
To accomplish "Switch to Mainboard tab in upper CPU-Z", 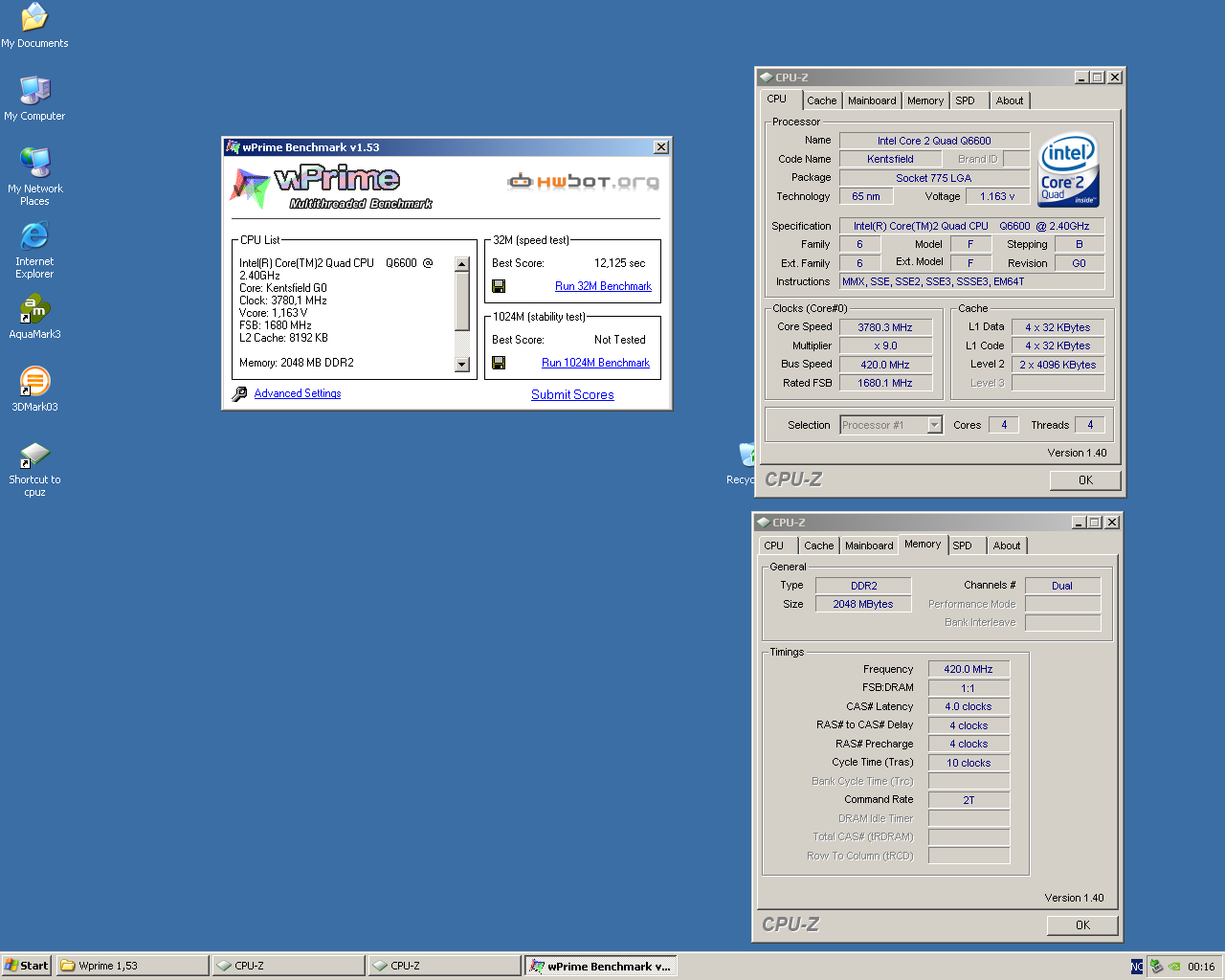I will click(x=872, y=100).
